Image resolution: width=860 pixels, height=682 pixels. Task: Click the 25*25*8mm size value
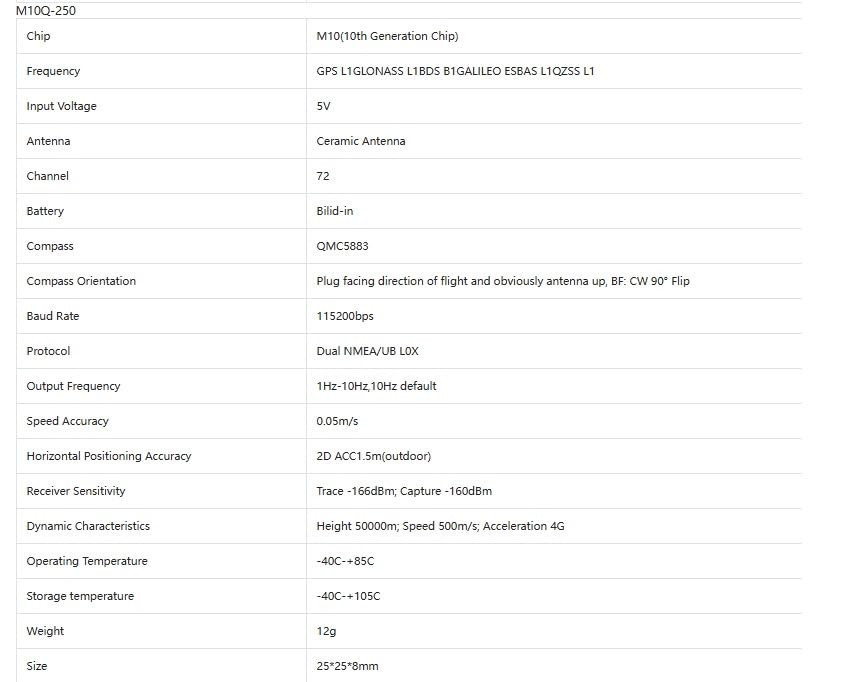[x=347, y=666]
